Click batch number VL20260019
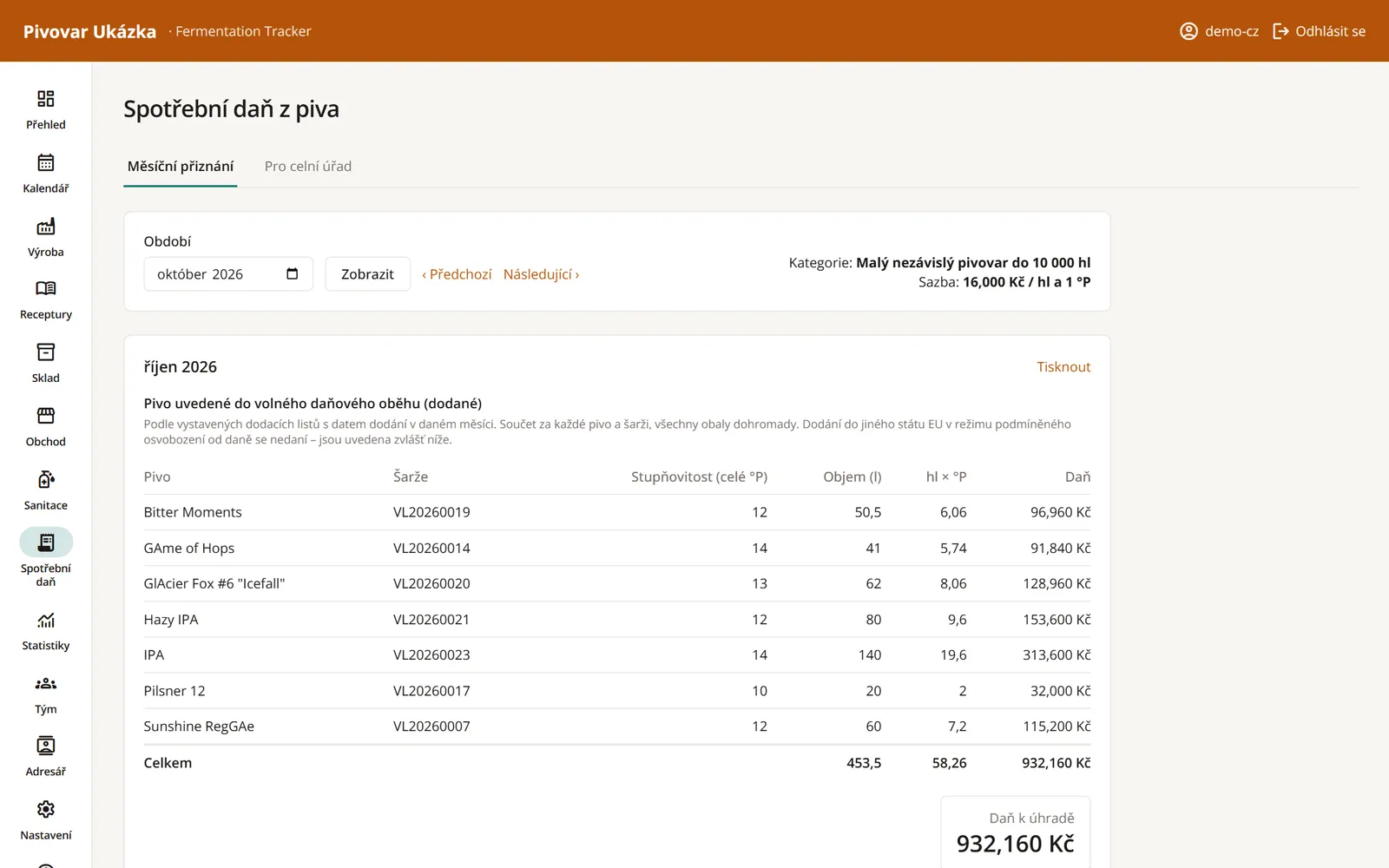The image size is (1389, 868). click(x=431, y=512)
